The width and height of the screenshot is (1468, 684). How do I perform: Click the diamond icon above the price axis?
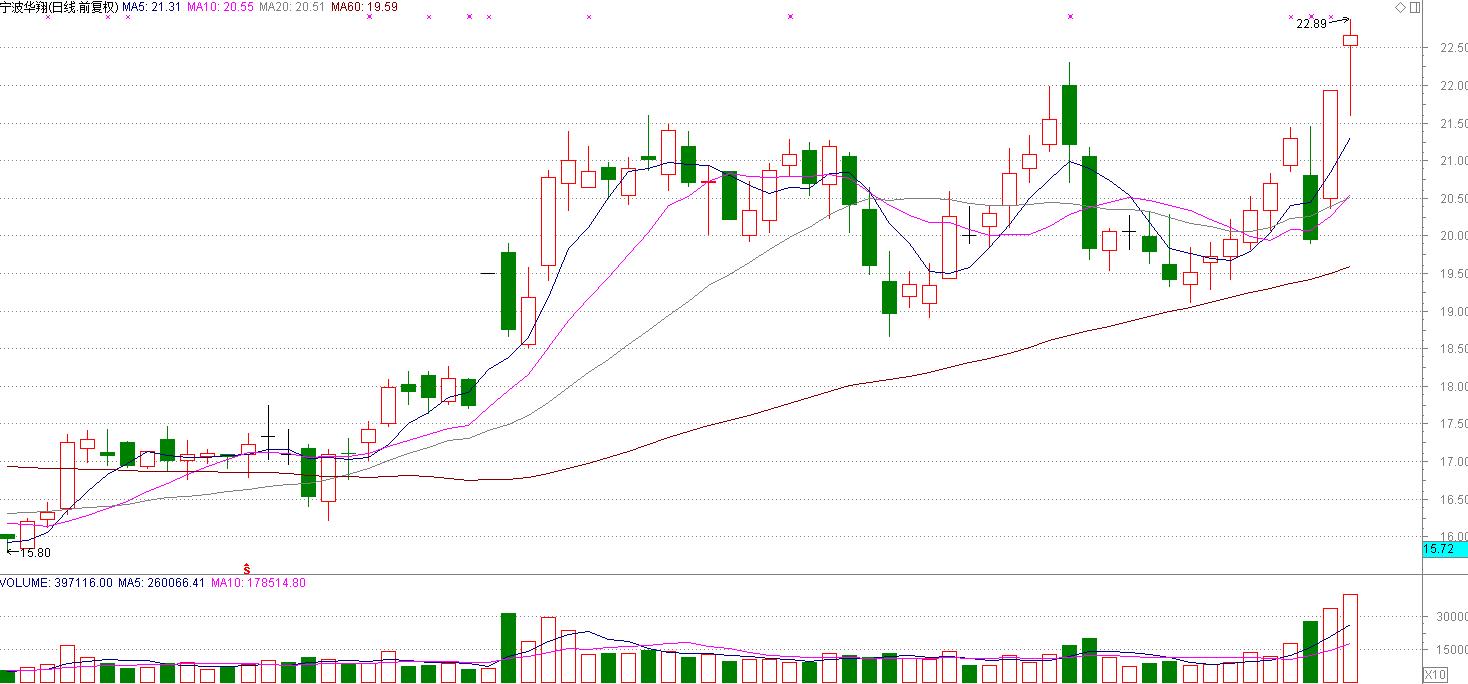point(1401,8)
